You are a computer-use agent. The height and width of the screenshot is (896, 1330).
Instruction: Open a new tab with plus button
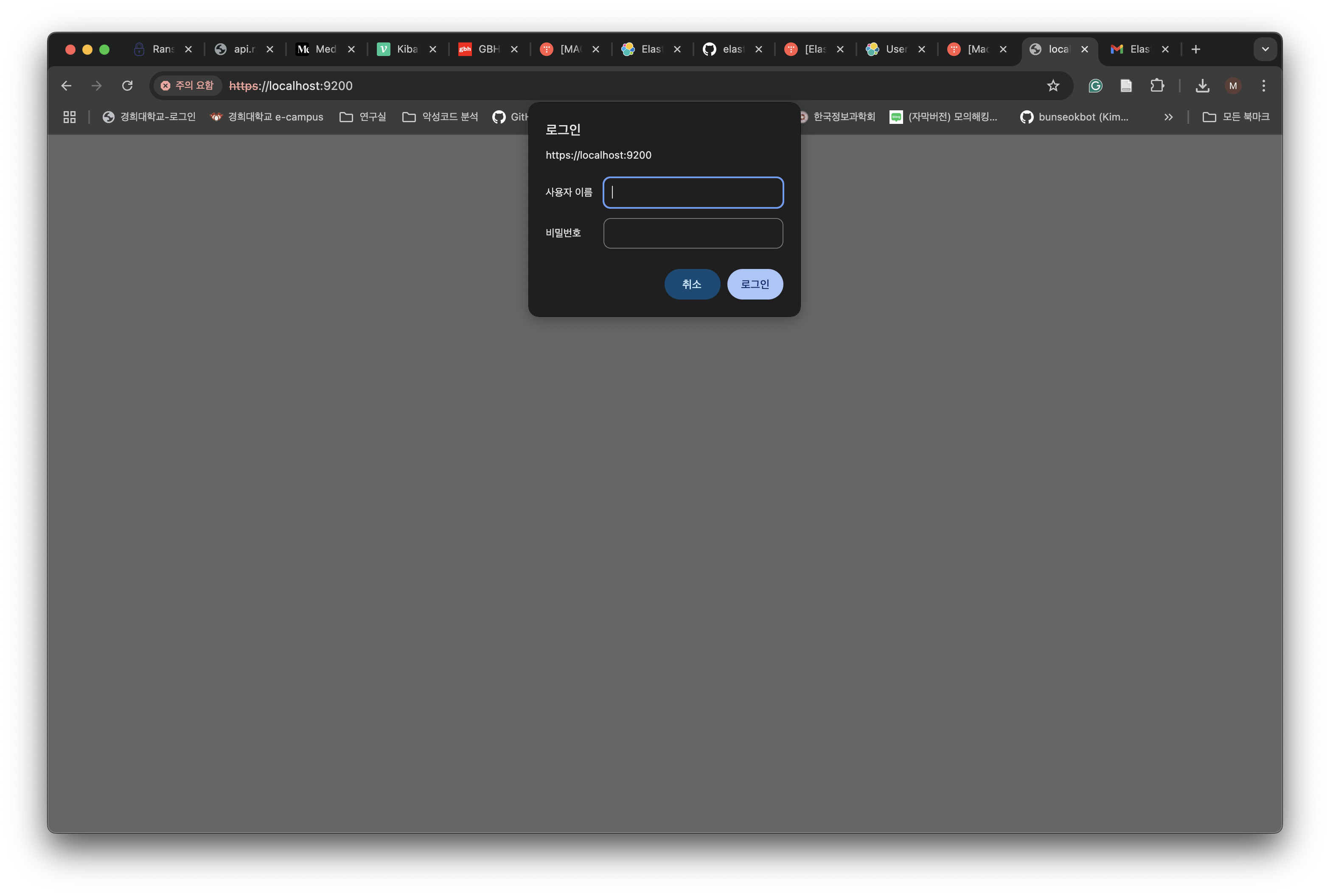(1196, 49)
